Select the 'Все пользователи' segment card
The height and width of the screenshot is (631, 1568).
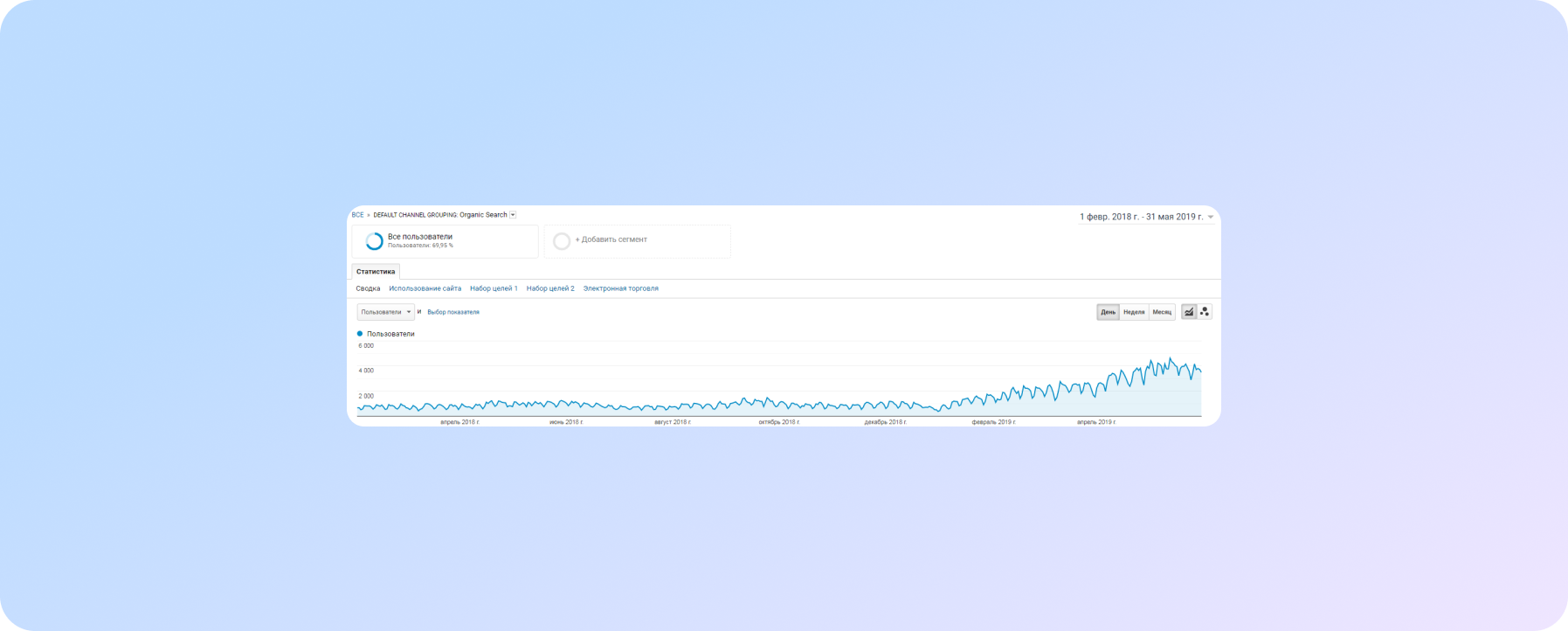(x=446, y=241)
